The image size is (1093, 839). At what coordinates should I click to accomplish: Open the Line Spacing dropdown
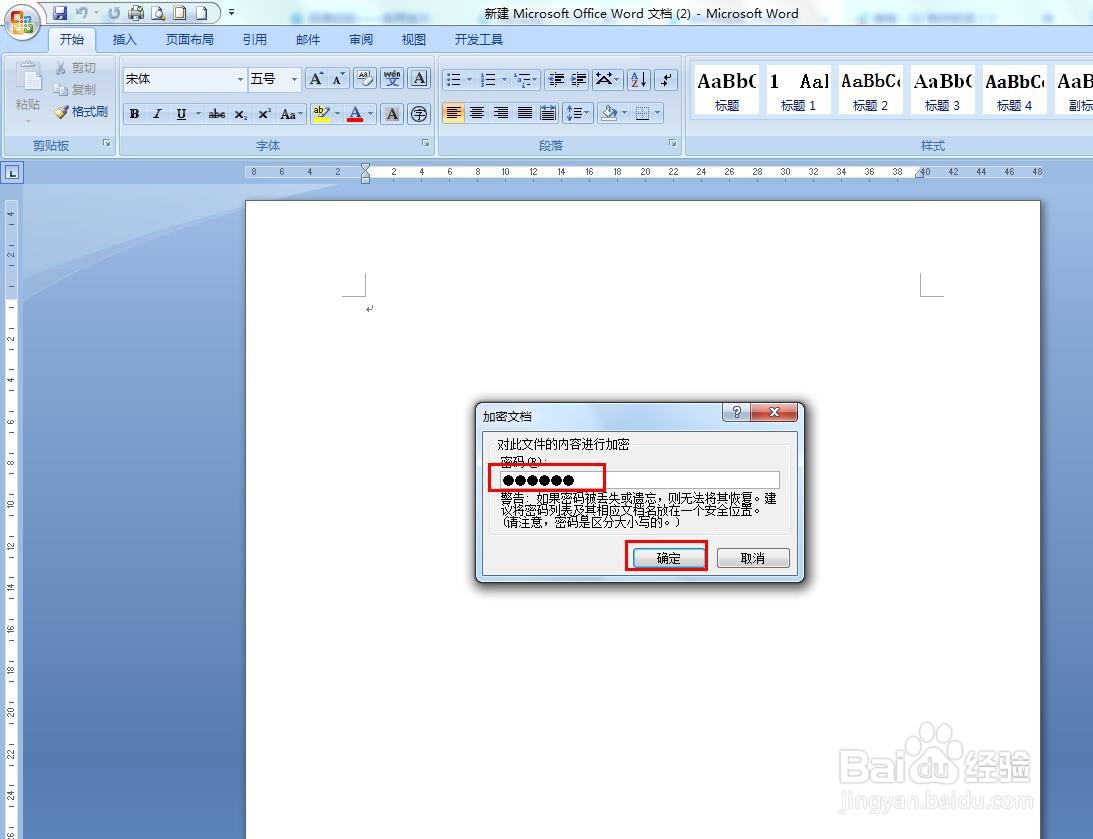[578, 113]
